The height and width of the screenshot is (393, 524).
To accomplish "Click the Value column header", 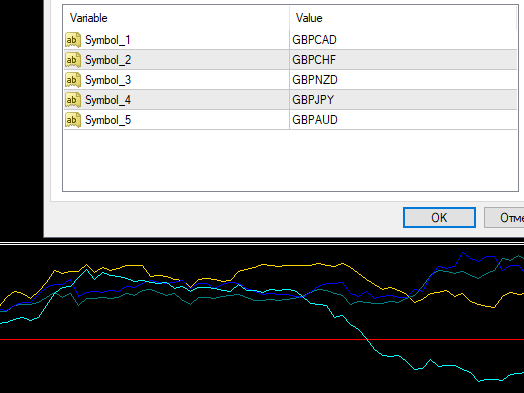I will (403, 18).
